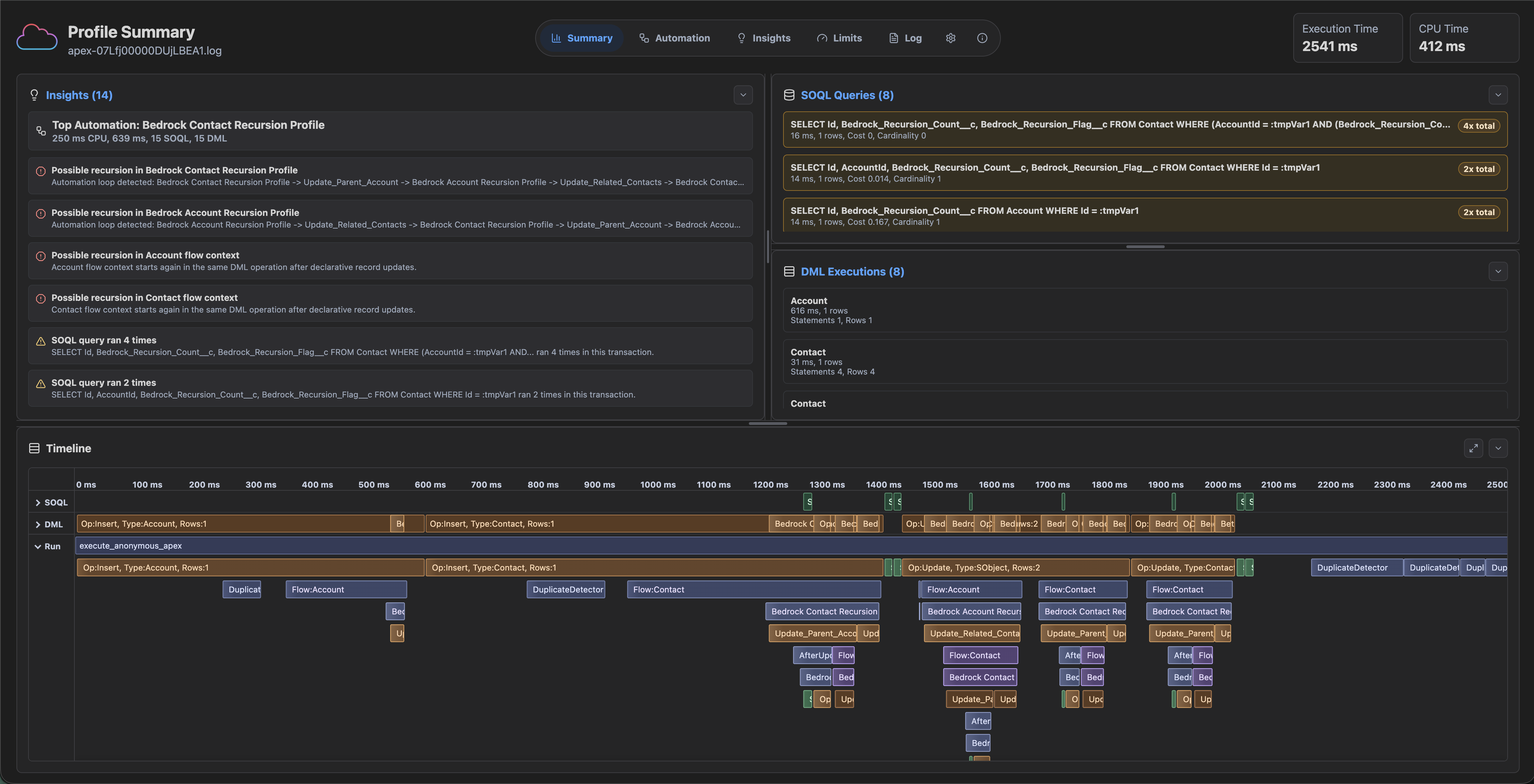The image size is (1534, 784).
Task: Open the DML Executions (8) heading link
Action: point(852,271)
